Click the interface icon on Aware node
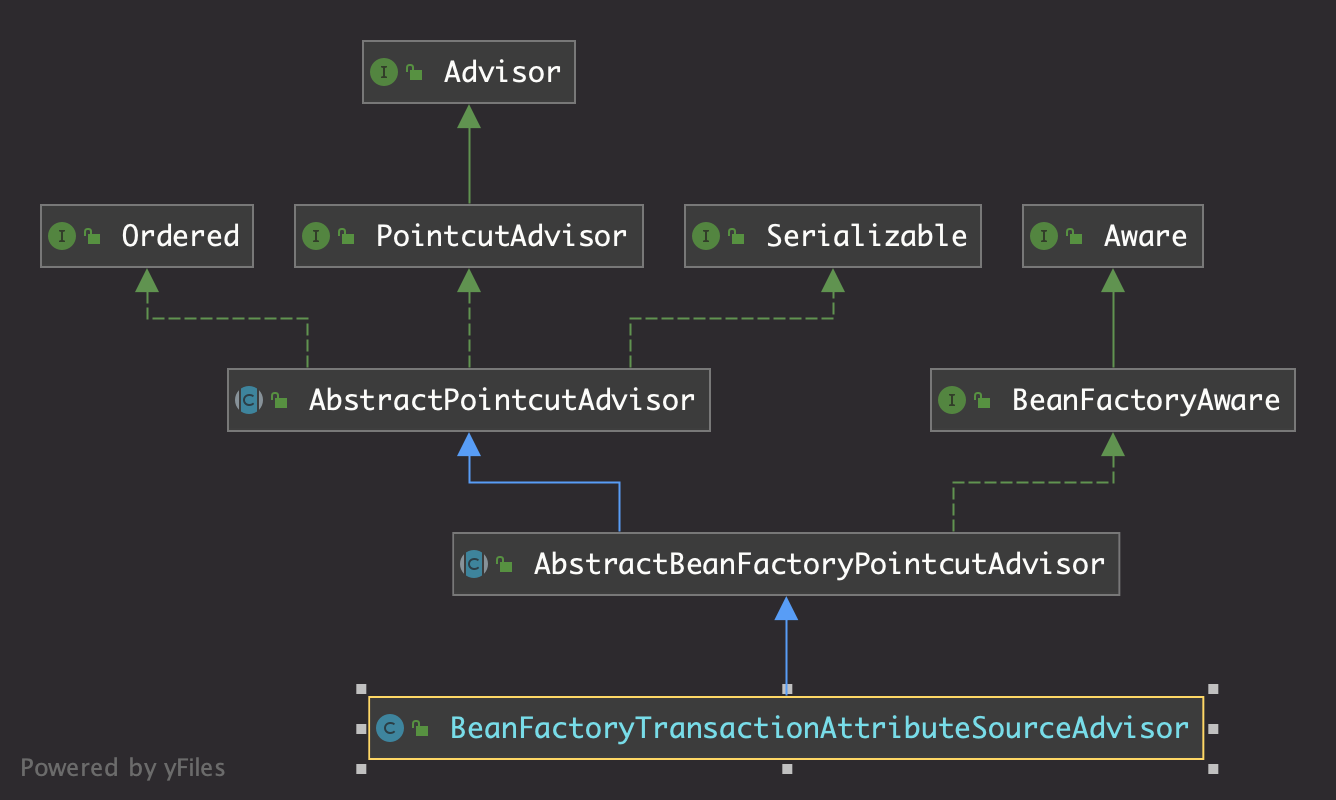1336x800 pixels. pyautogui.click(x=1044, y=236)
